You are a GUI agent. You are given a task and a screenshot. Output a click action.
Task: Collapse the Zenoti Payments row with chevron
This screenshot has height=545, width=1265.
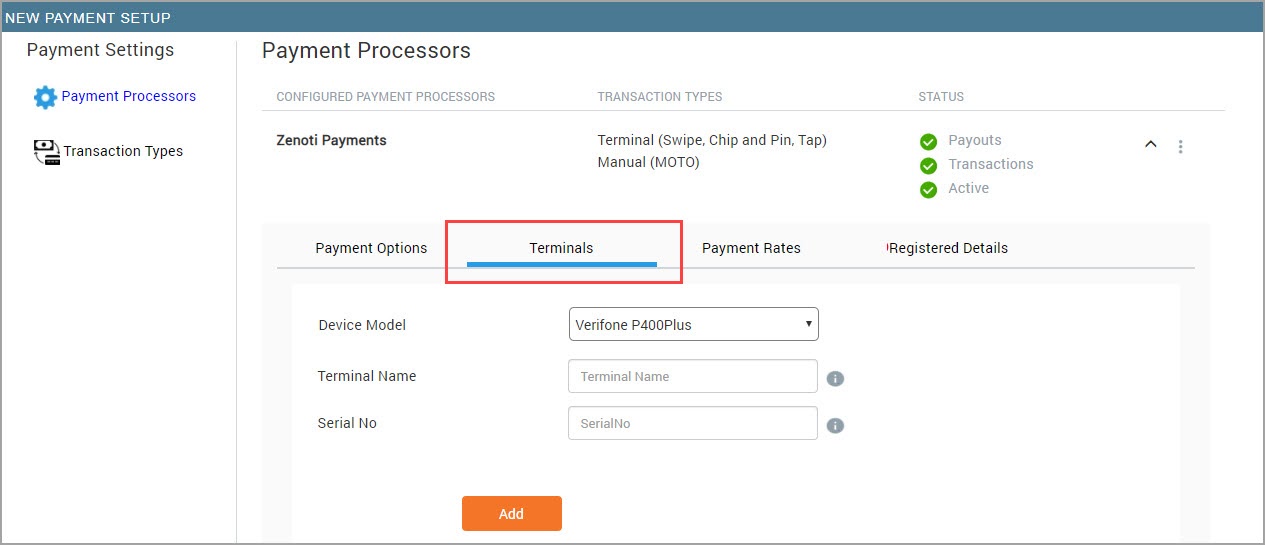pyautogui.click(x=1151, y=144)
